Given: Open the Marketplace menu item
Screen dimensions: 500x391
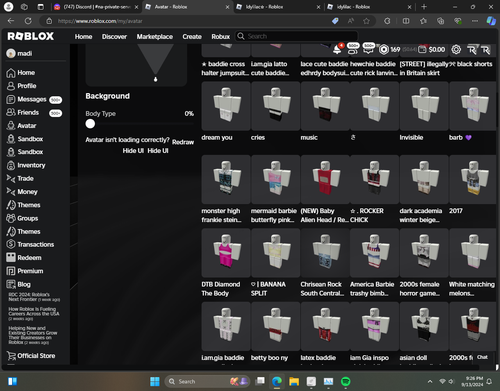Looking at the screenshot, I should pos(155,37).
